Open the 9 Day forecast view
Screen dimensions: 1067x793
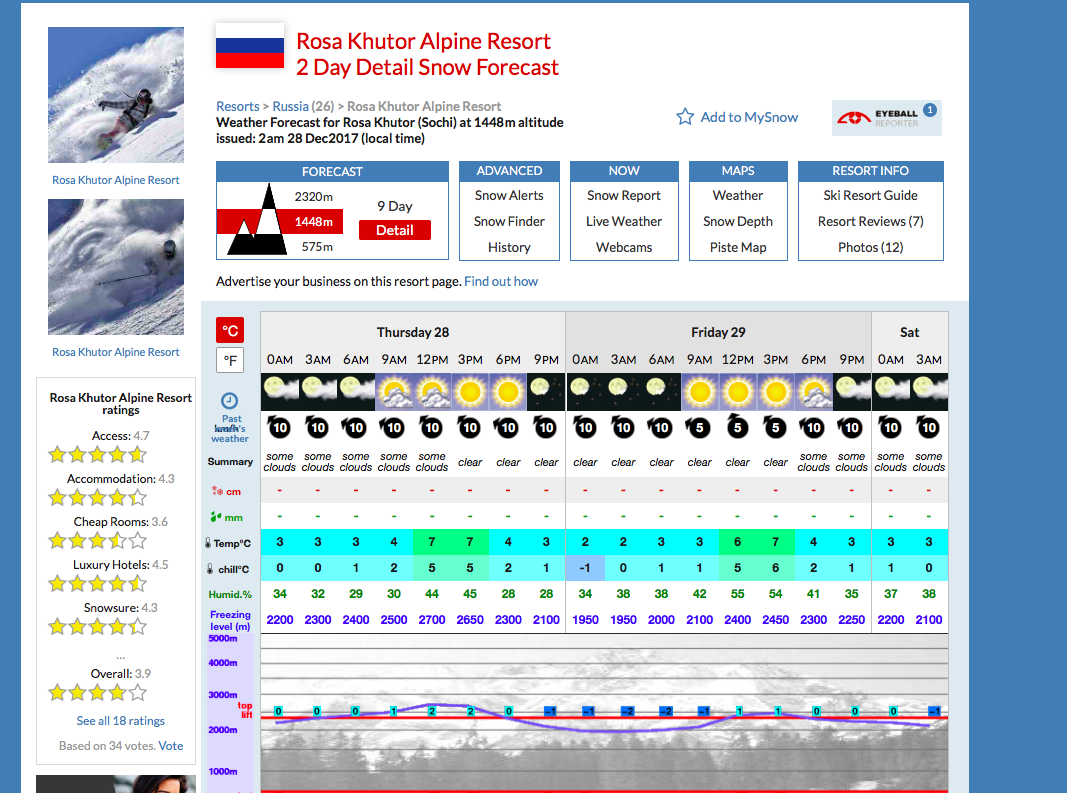pos(395,206)
